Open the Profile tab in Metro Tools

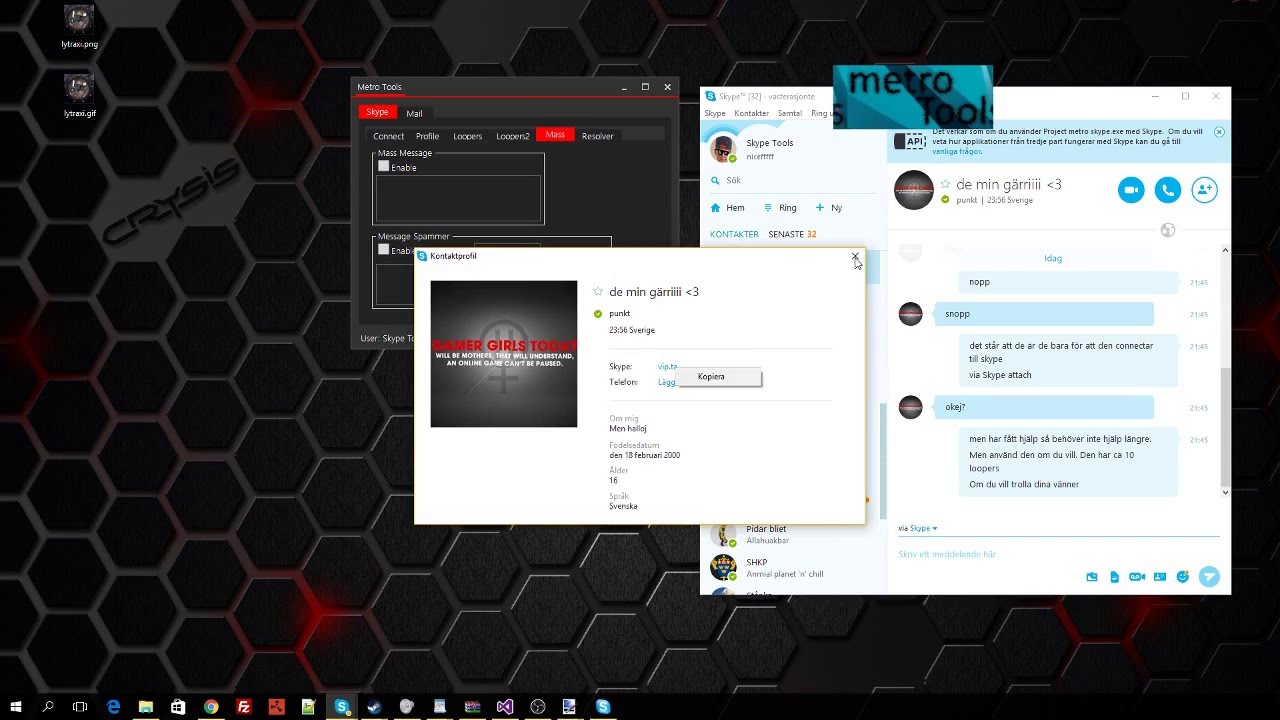coord(427,136)
